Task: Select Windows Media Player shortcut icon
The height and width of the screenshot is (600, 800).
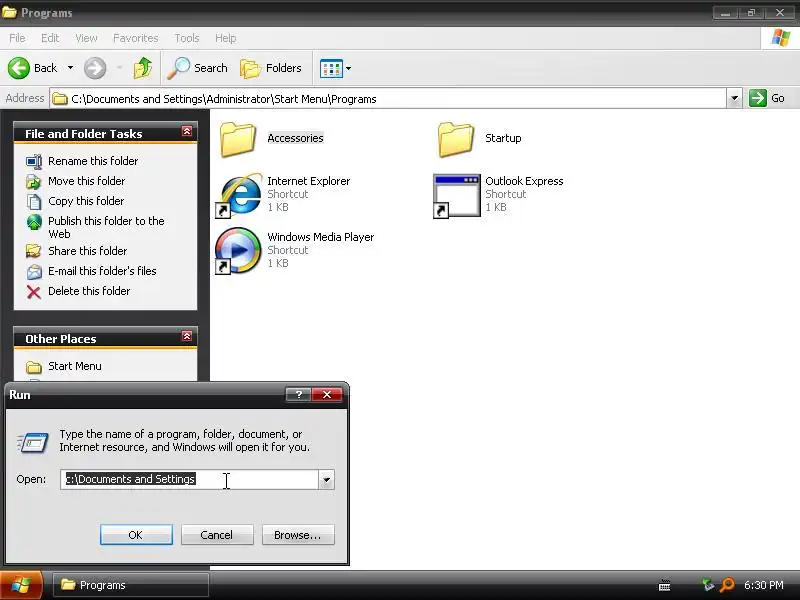Action: pyautogui.click(x=238, y=251)
